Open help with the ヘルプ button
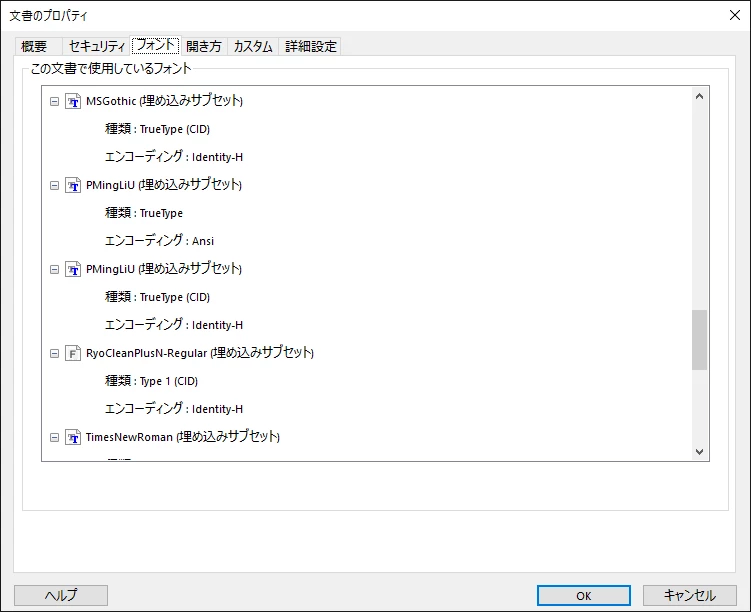This screenshot has height=612, width=751. point(61,596)
